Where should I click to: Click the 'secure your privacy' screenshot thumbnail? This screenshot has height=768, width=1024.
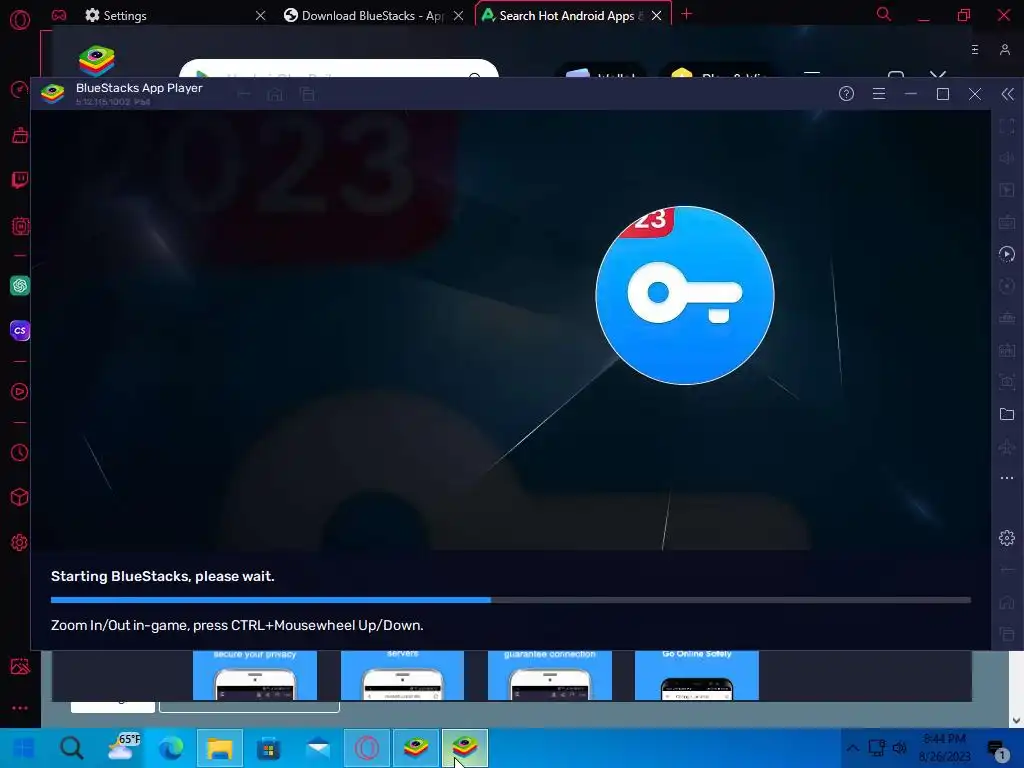coord(255,675)
